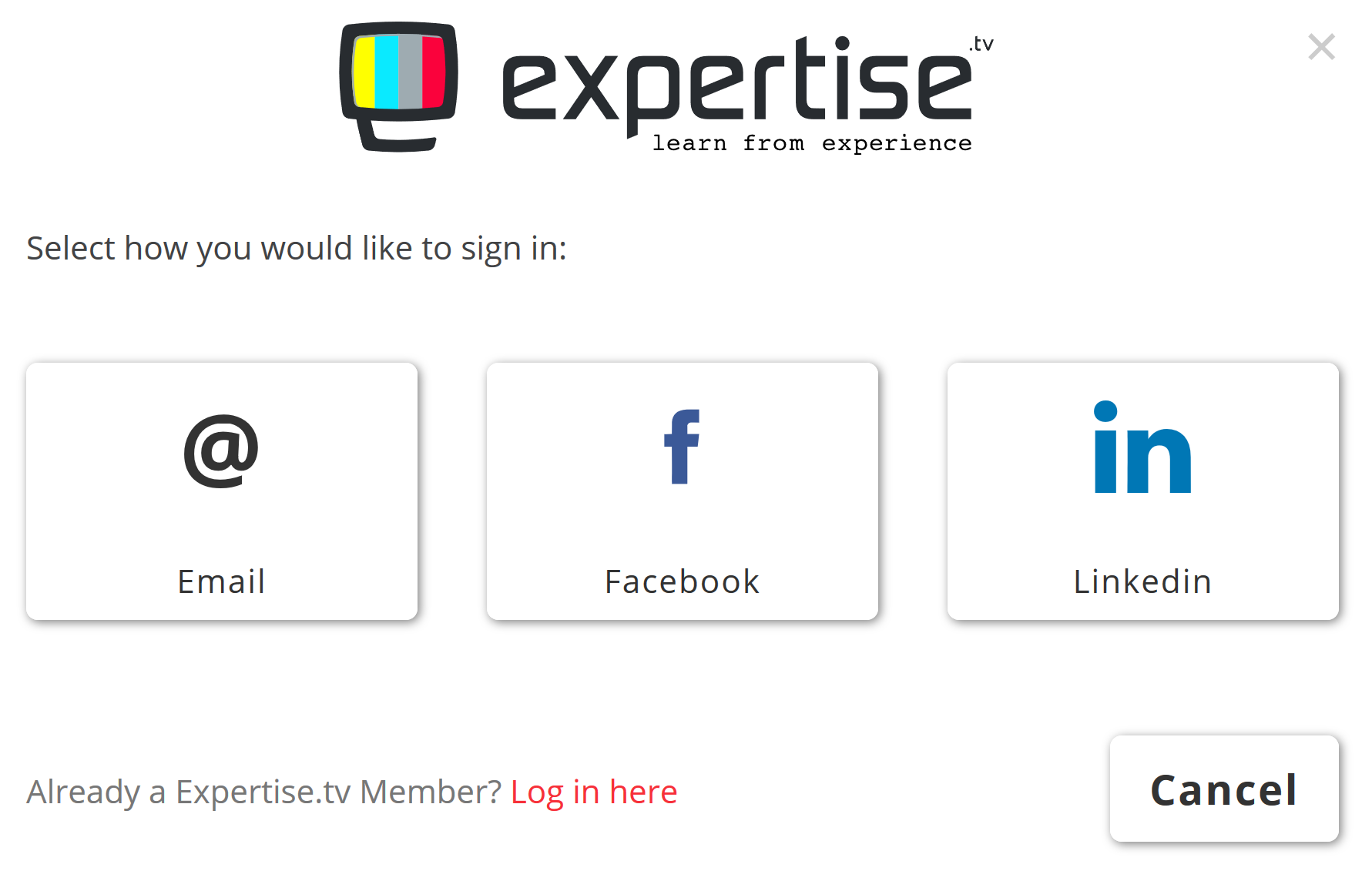
Task: Click the "learn from experience" tagline
Action: (812, 143)
